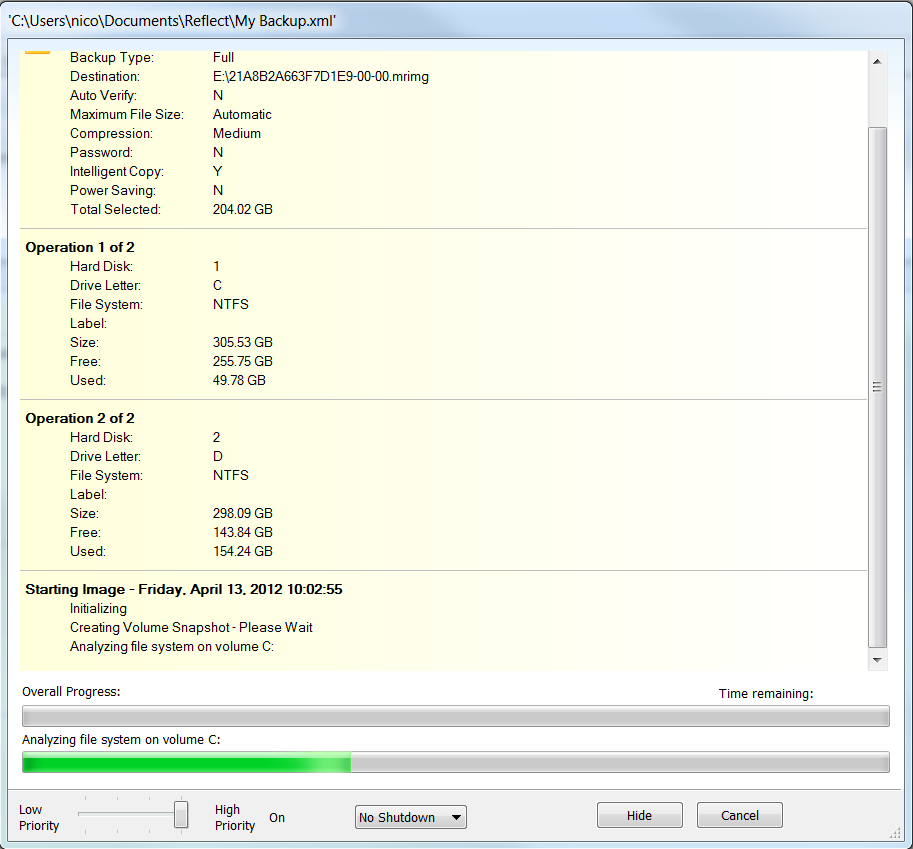Cancel the running backup
Image resolution: width=913 pixels, height=849 pixels.
[739, 816]
